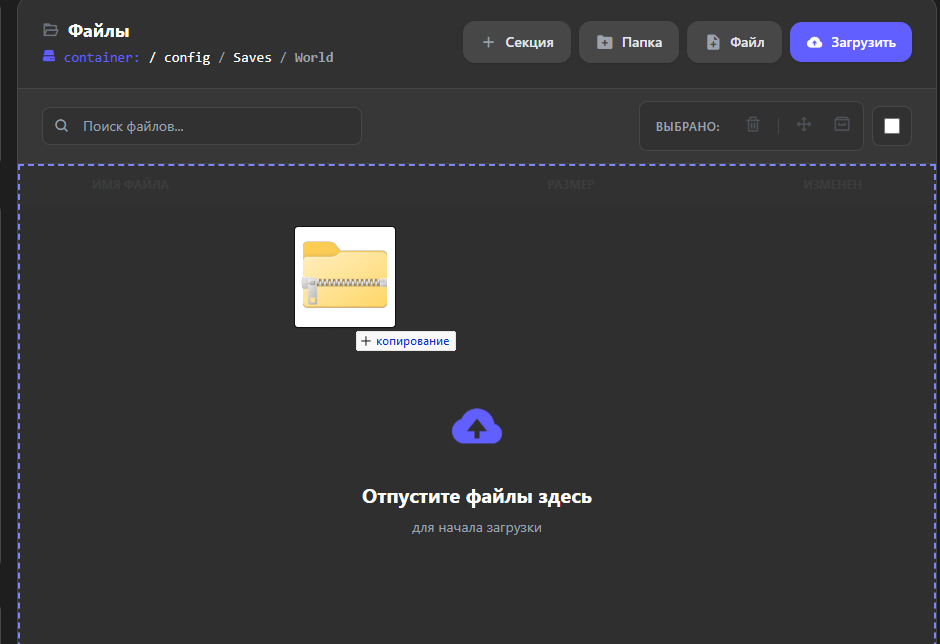
Task: Click the container drive icon in breadcrumb
Action: pos(49,56)
